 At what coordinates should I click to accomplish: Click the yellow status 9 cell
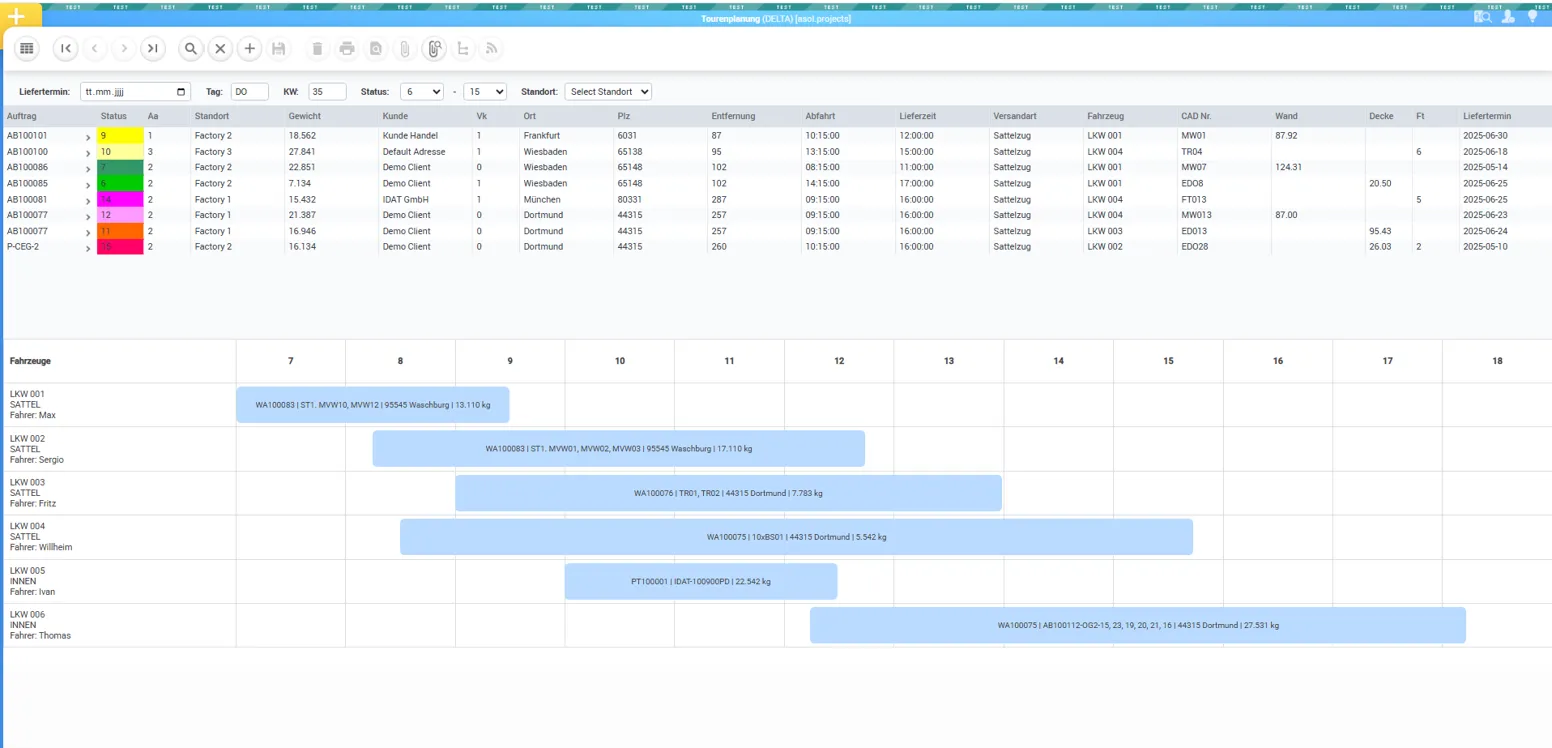[x=120, y=135]
